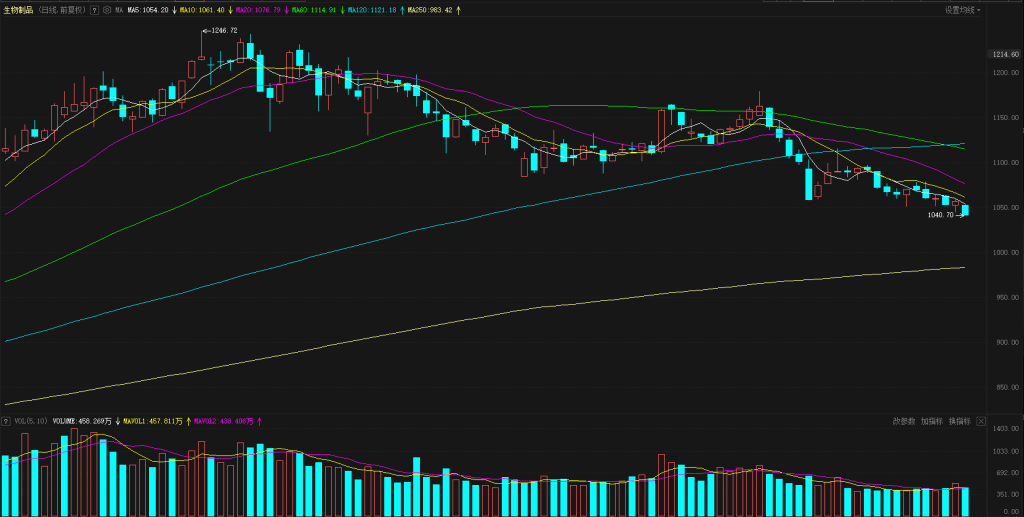Open the 日线 前复权 period selector
The height and width of the screenshot is (517, 1024).
pos(61,10)
